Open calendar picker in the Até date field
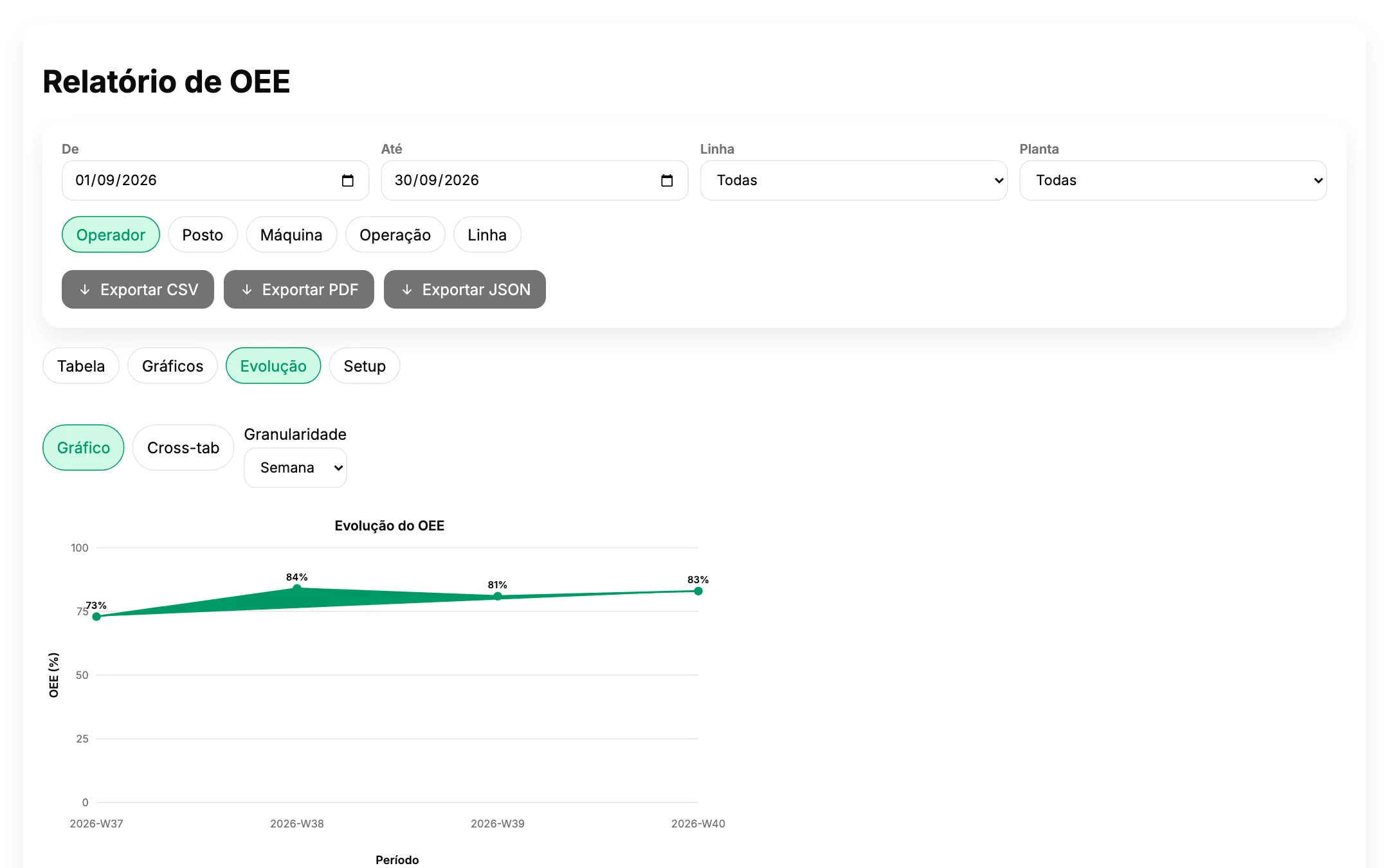Screen dimensions: 1389x868 (667, 181)
